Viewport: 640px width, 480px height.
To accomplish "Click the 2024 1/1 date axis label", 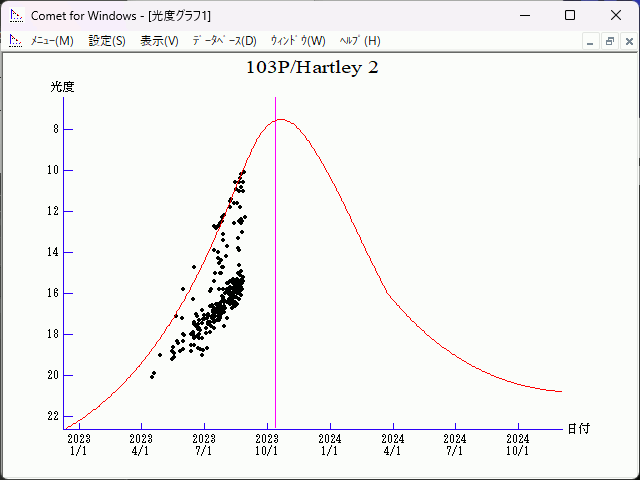I will [x=330, y=445].
